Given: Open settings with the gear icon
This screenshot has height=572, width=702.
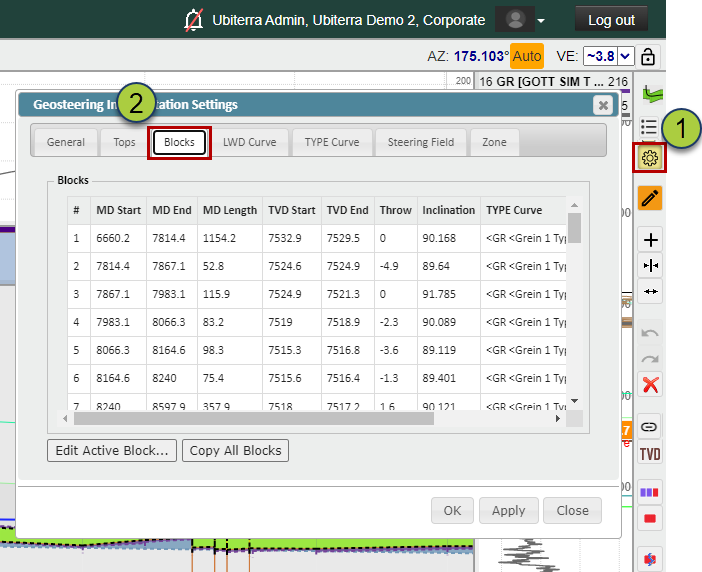Looking at the screenshot, I should 650,158.
